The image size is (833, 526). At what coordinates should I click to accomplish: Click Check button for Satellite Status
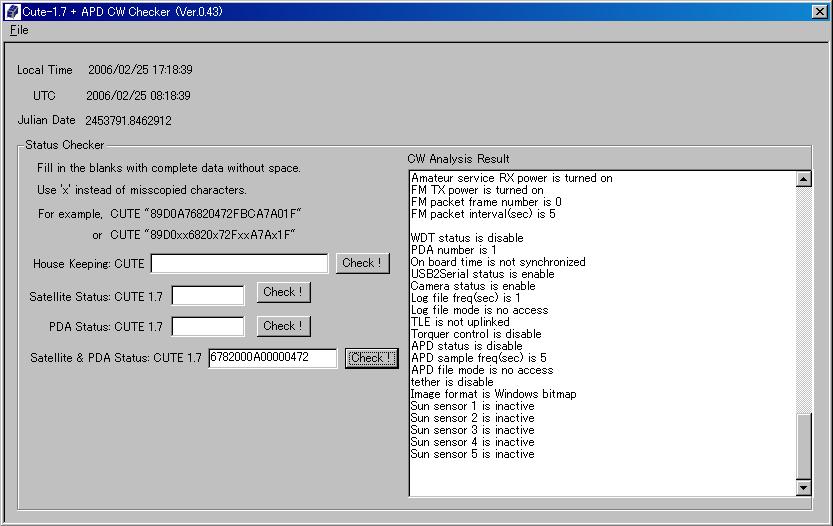[x=283, y=292]
